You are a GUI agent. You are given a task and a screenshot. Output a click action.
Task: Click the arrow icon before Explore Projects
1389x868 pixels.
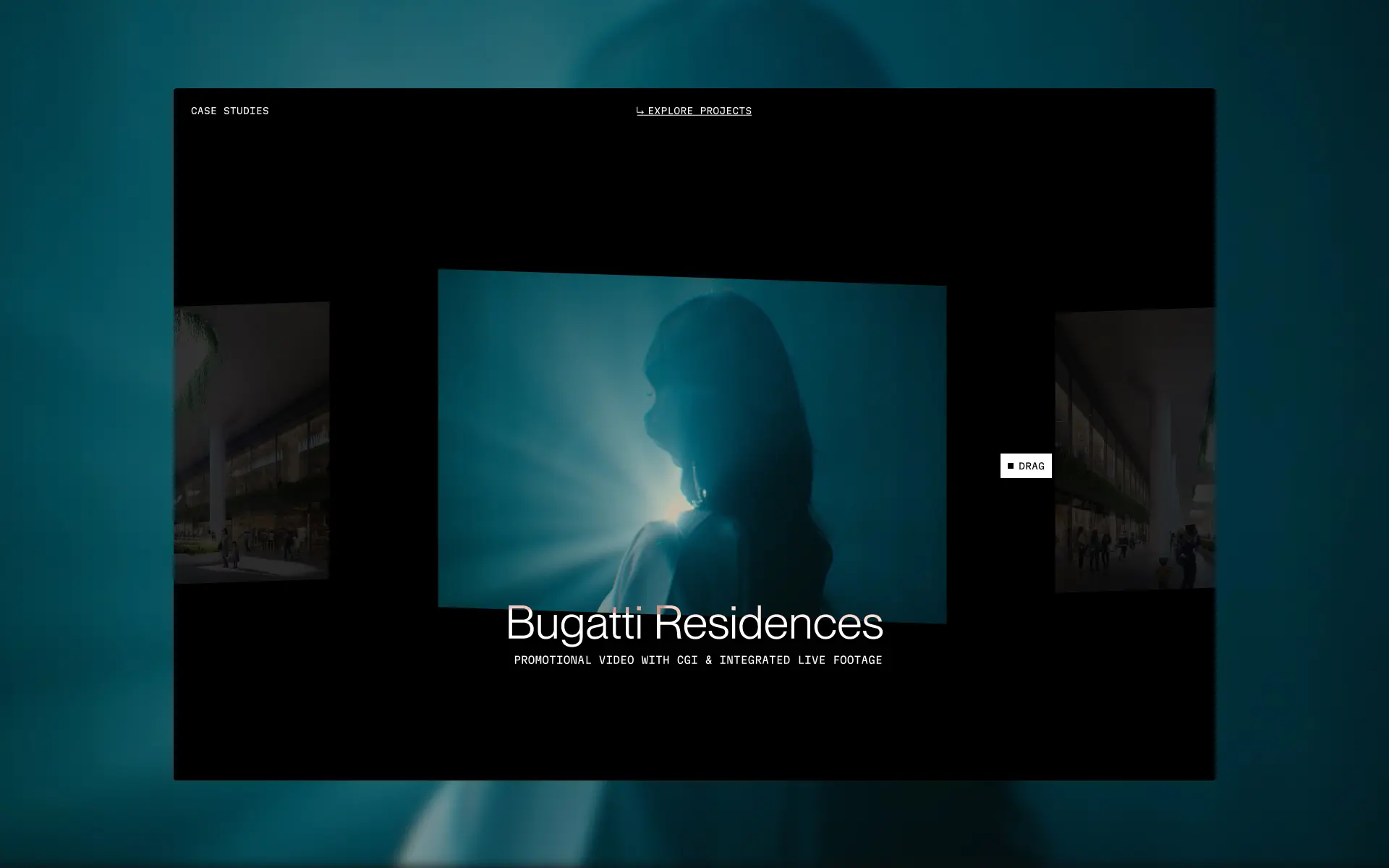click(640, 111)
